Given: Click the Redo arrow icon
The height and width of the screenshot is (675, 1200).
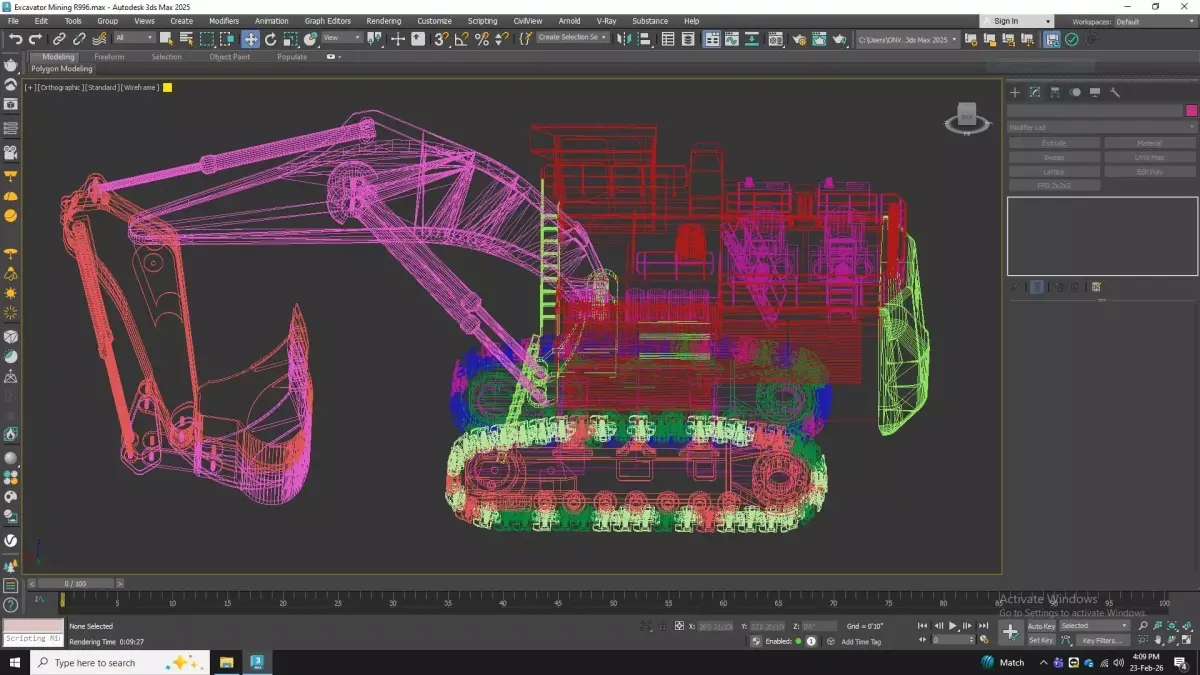Looking at the screenshot, I should 35,39.
